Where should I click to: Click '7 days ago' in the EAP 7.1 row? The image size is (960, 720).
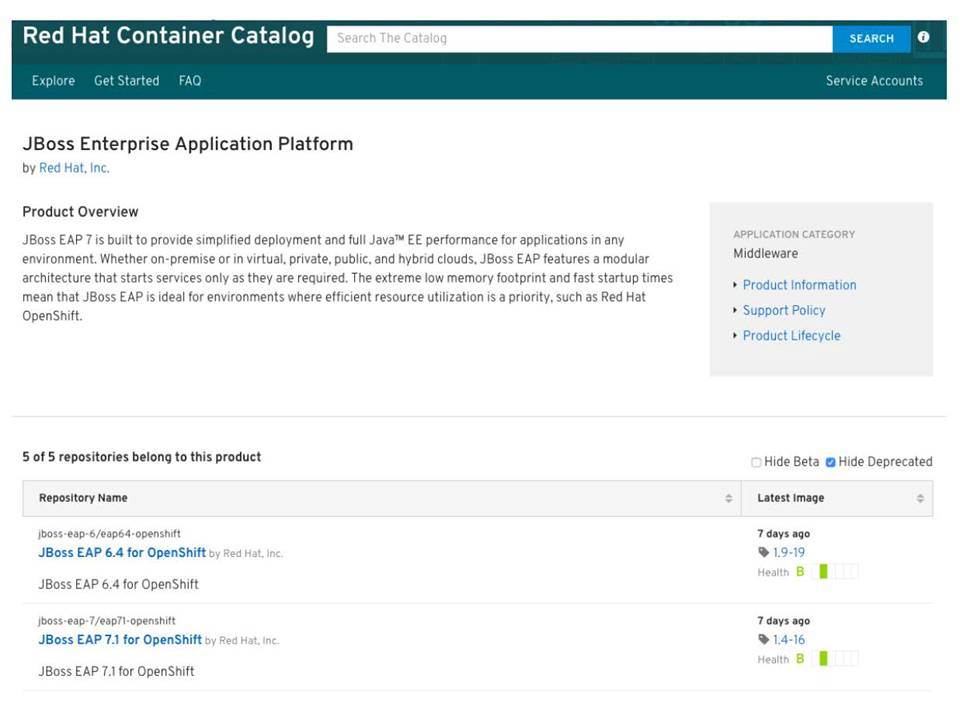[783, 621]
